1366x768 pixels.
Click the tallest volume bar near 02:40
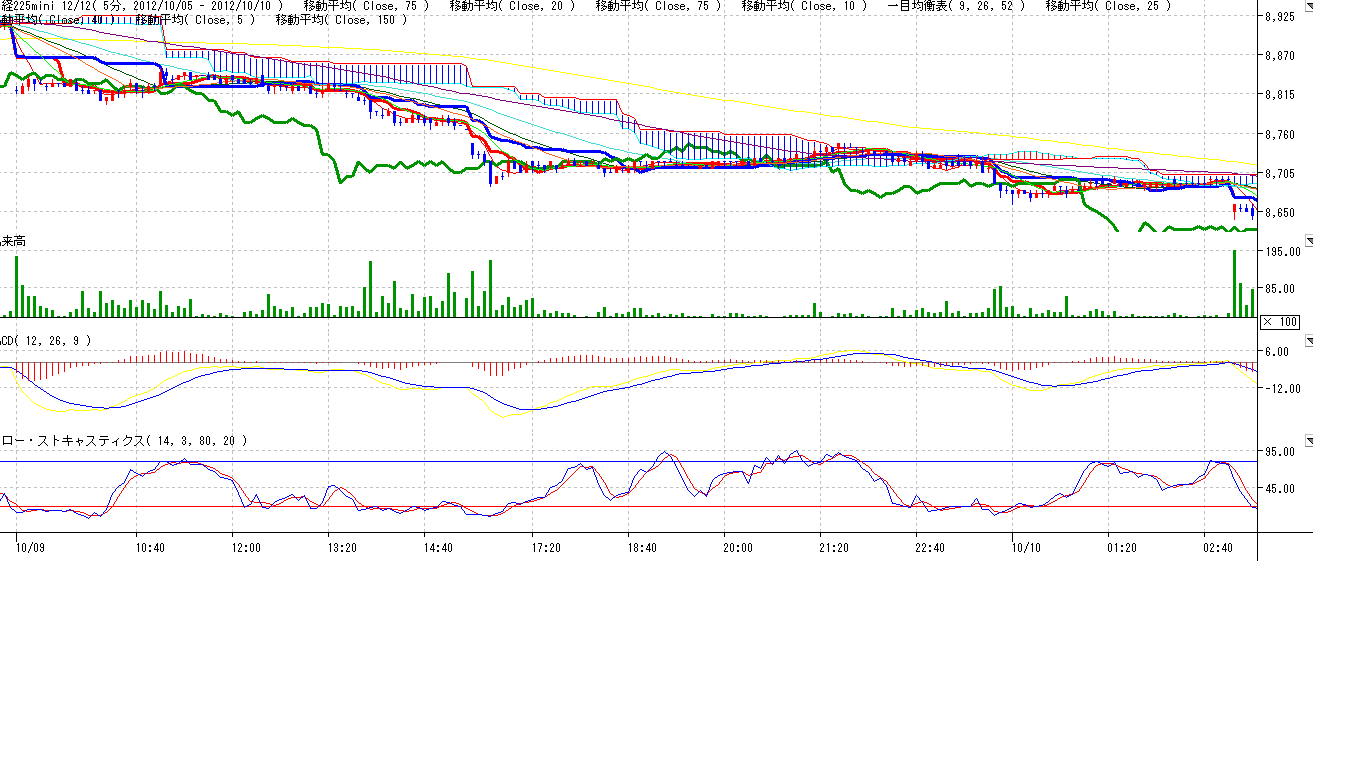(x=1235, y=284)
